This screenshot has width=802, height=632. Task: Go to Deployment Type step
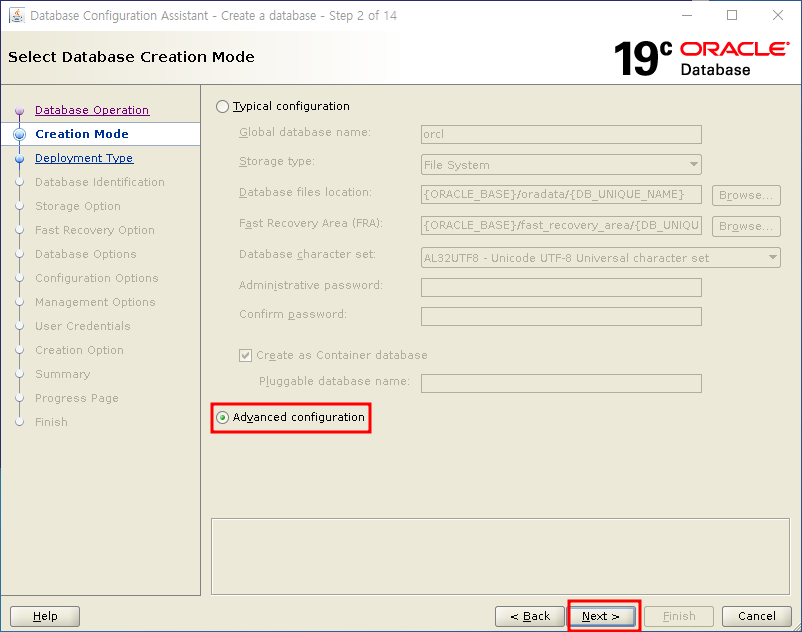pos(84,158)
